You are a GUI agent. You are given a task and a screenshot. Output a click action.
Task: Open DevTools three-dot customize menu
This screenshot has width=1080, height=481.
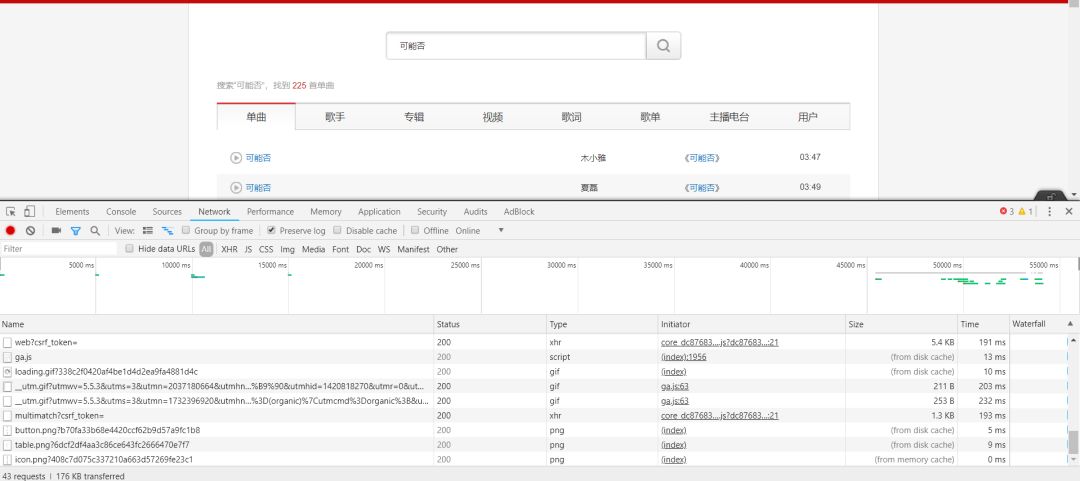[1049, 212]
